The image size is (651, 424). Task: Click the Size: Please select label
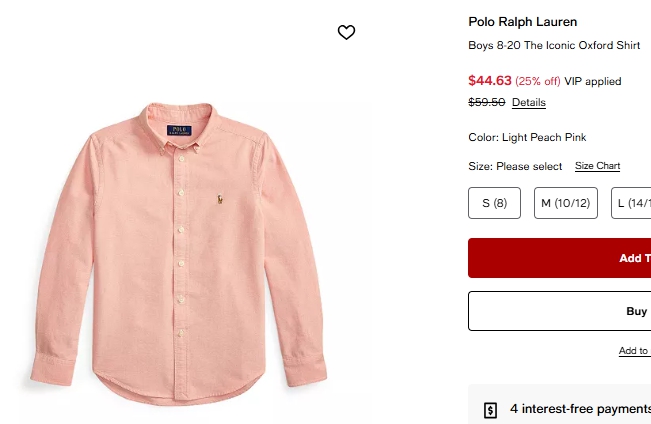515,166
